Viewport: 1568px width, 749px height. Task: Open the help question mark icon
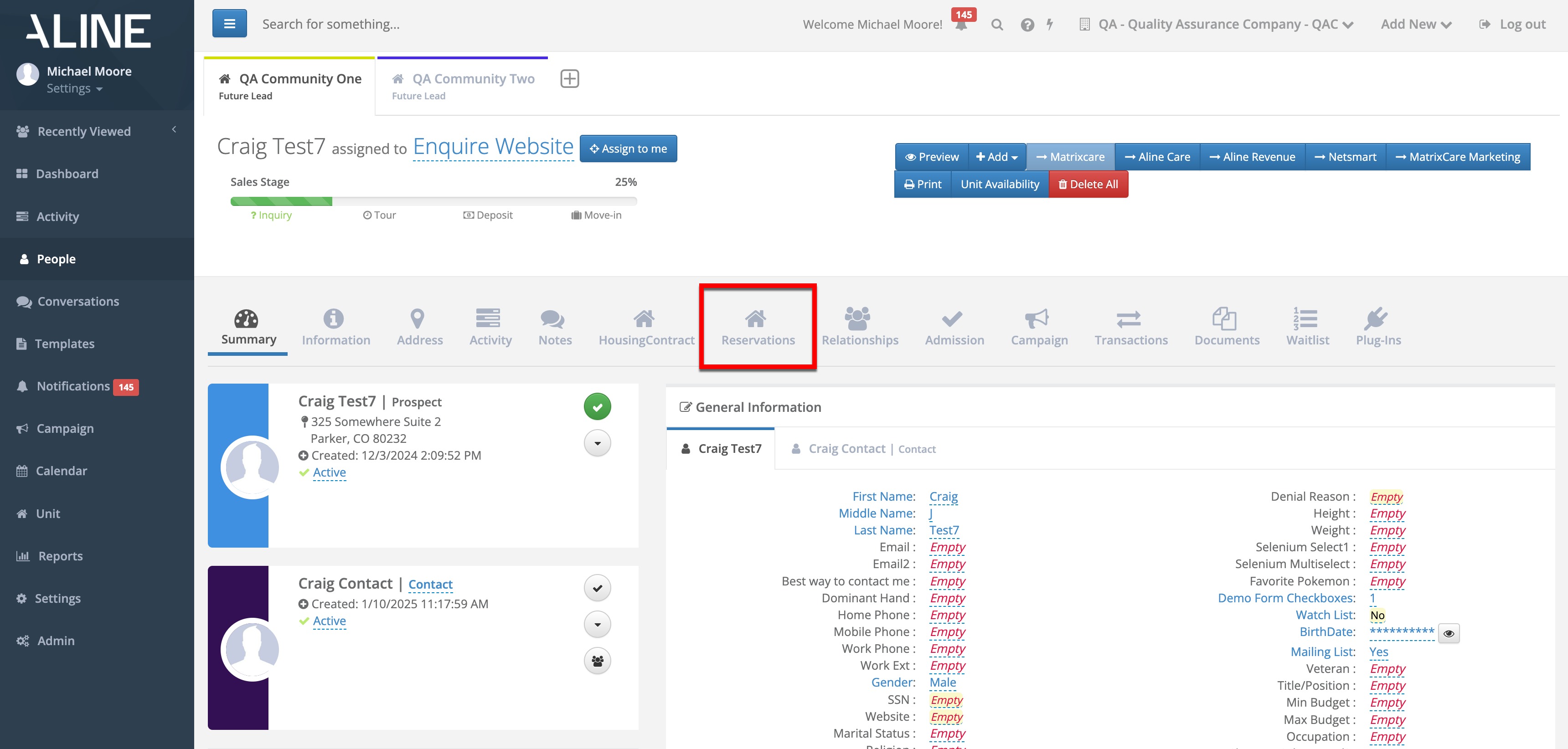tap(1027, 25)
